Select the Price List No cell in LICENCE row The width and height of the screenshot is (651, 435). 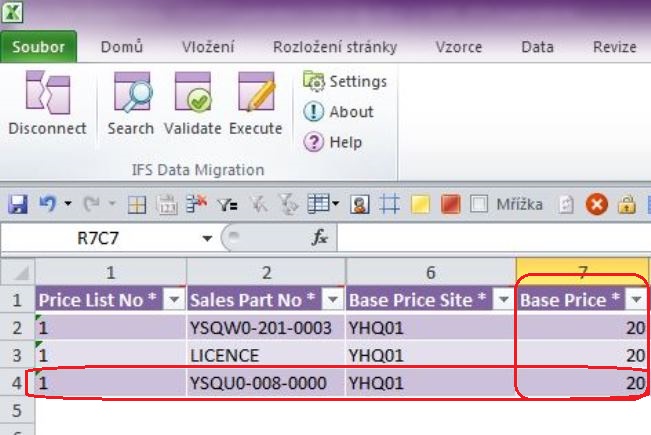(x=110, y=355)
